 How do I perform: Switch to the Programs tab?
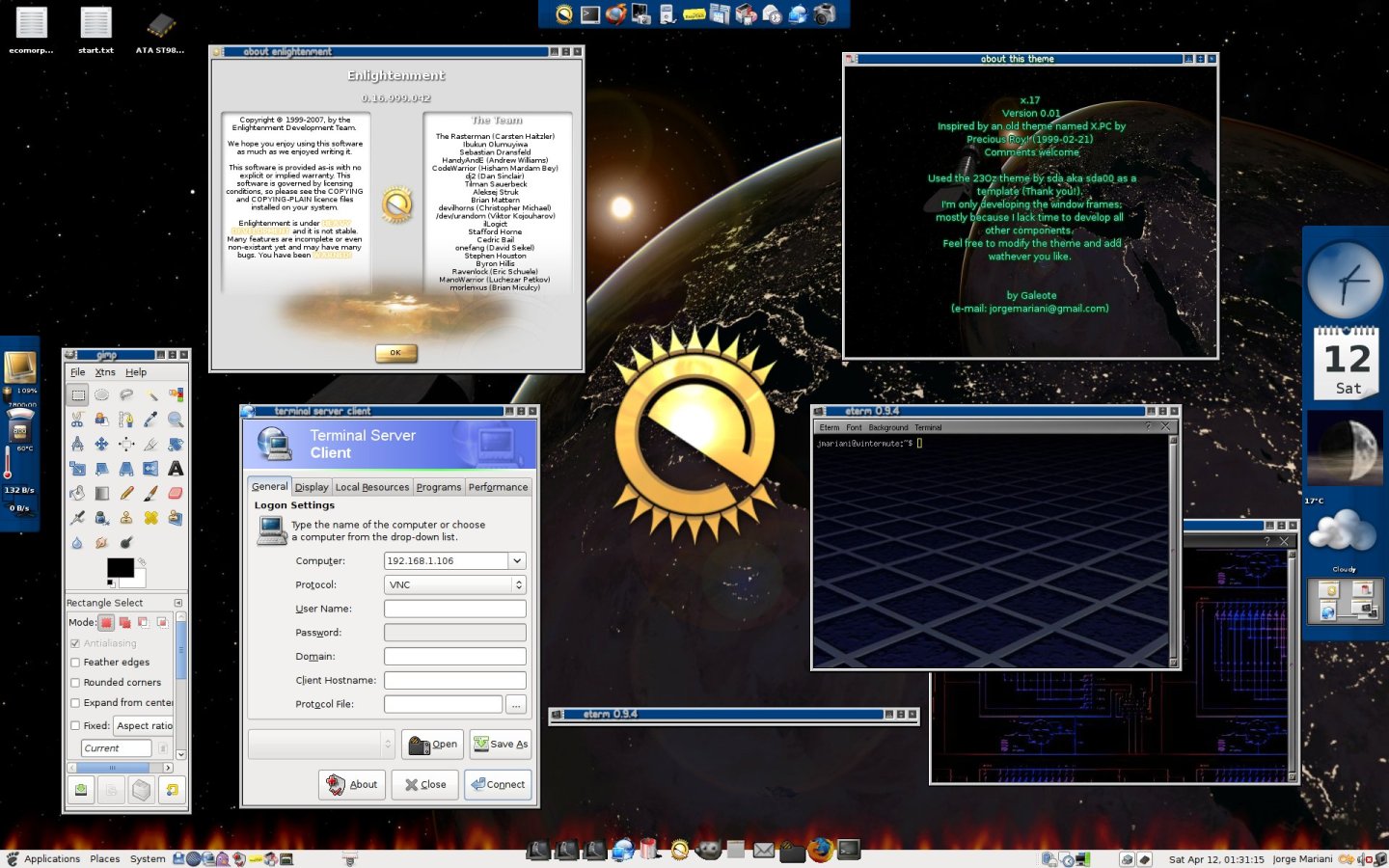tap(439, 487)
